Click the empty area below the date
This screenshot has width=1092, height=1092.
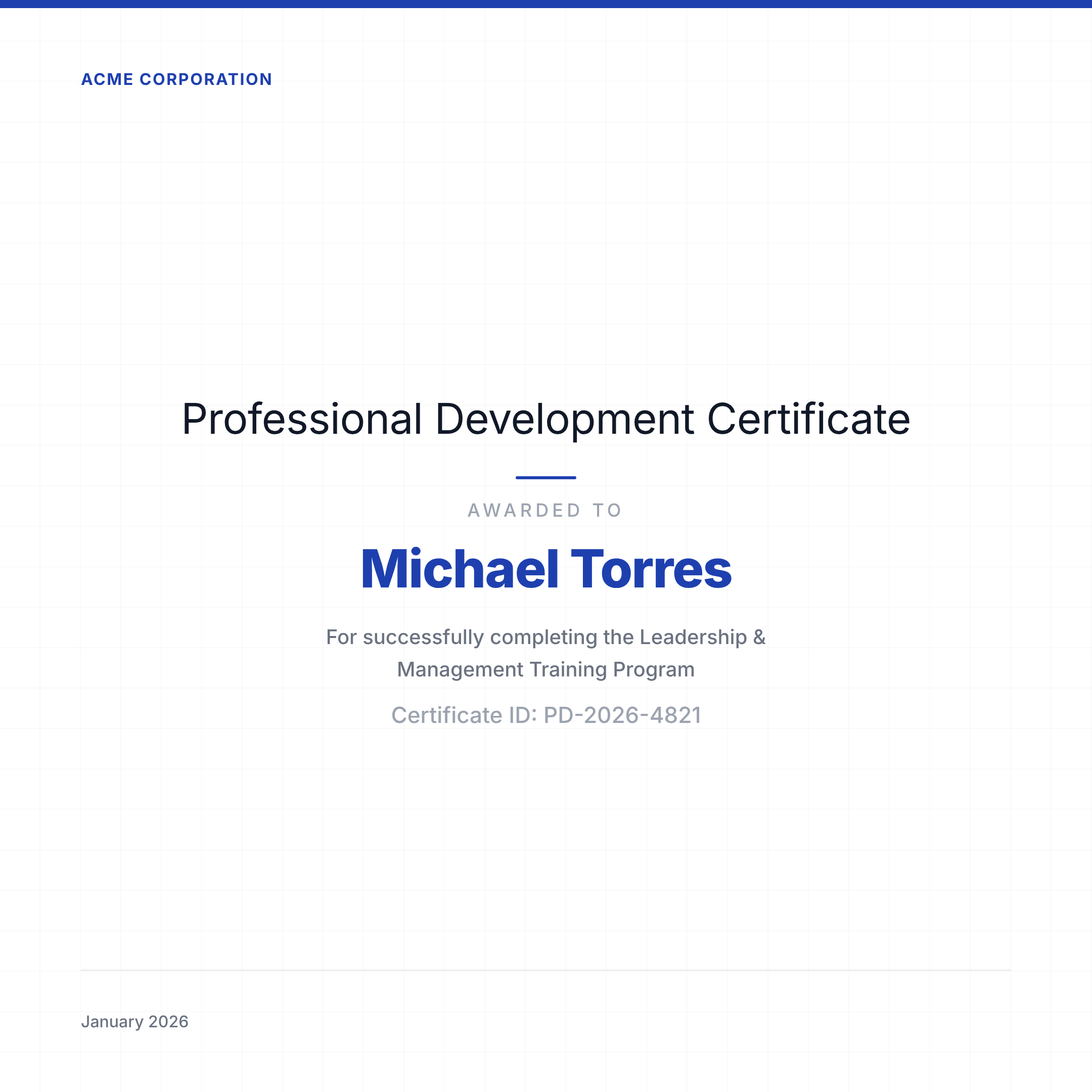546,1063
